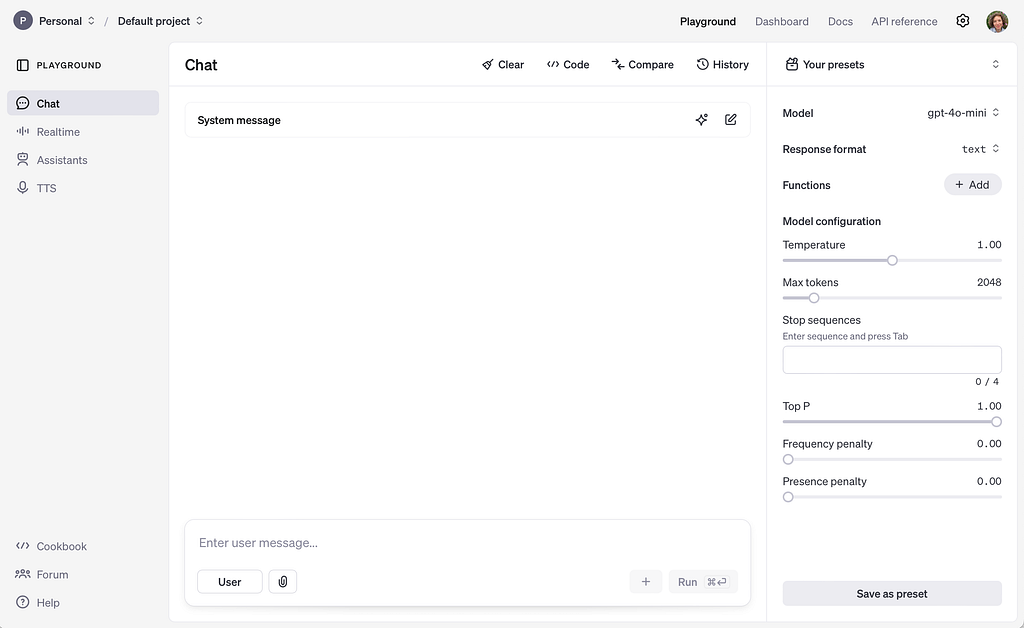
Task: Open API reference in top navigation
Action: pos(904,22)
